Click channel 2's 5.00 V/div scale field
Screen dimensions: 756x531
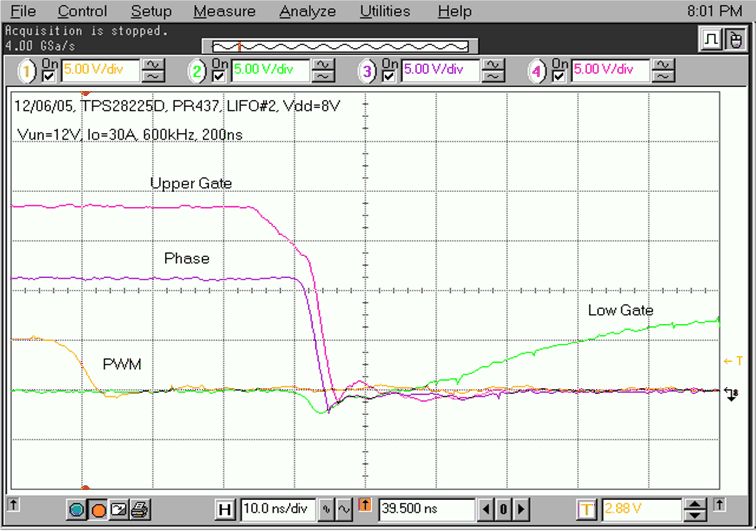click(x=270, y=70)
